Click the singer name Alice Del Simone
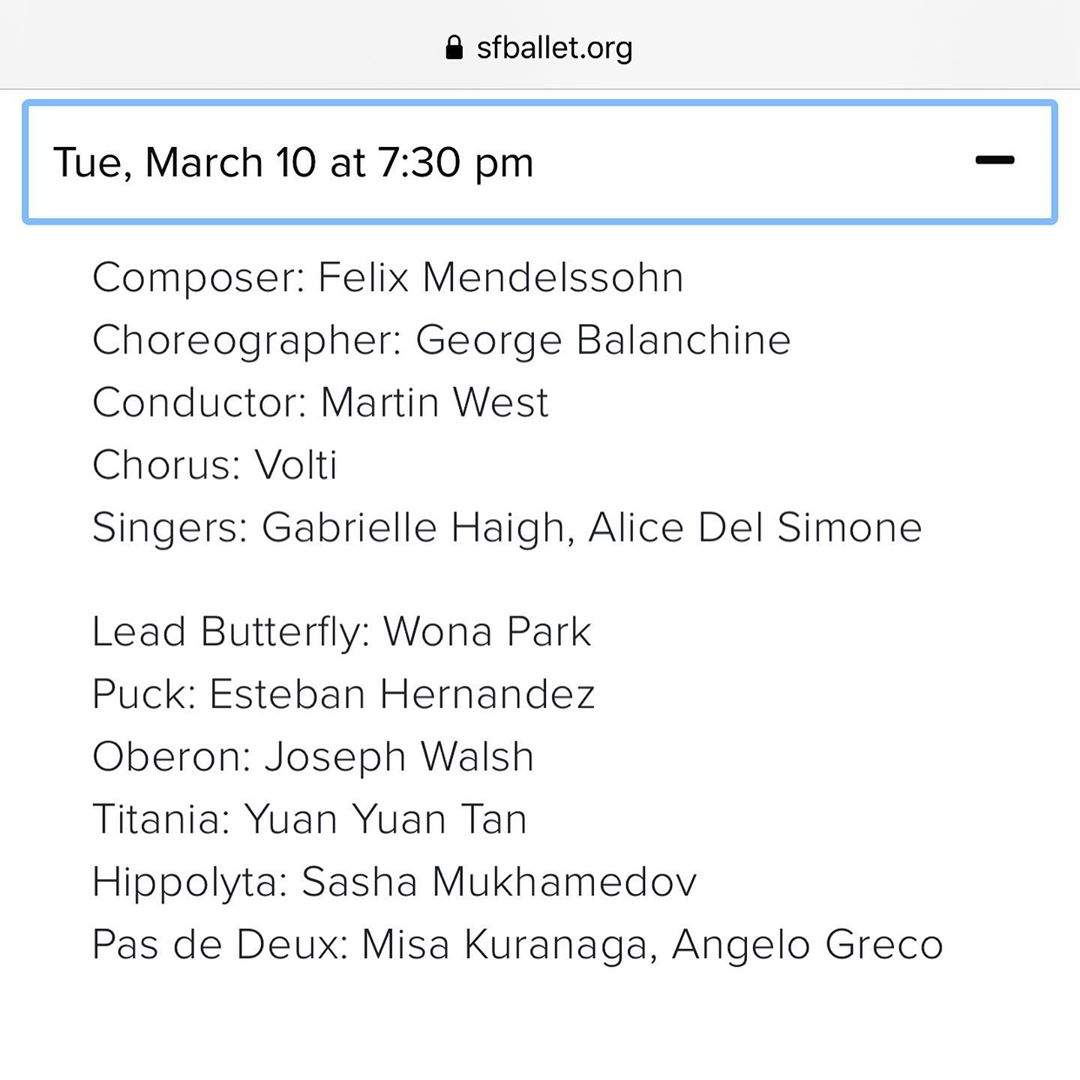This screenshot has width=1080, height=1080. pos(755,528)
